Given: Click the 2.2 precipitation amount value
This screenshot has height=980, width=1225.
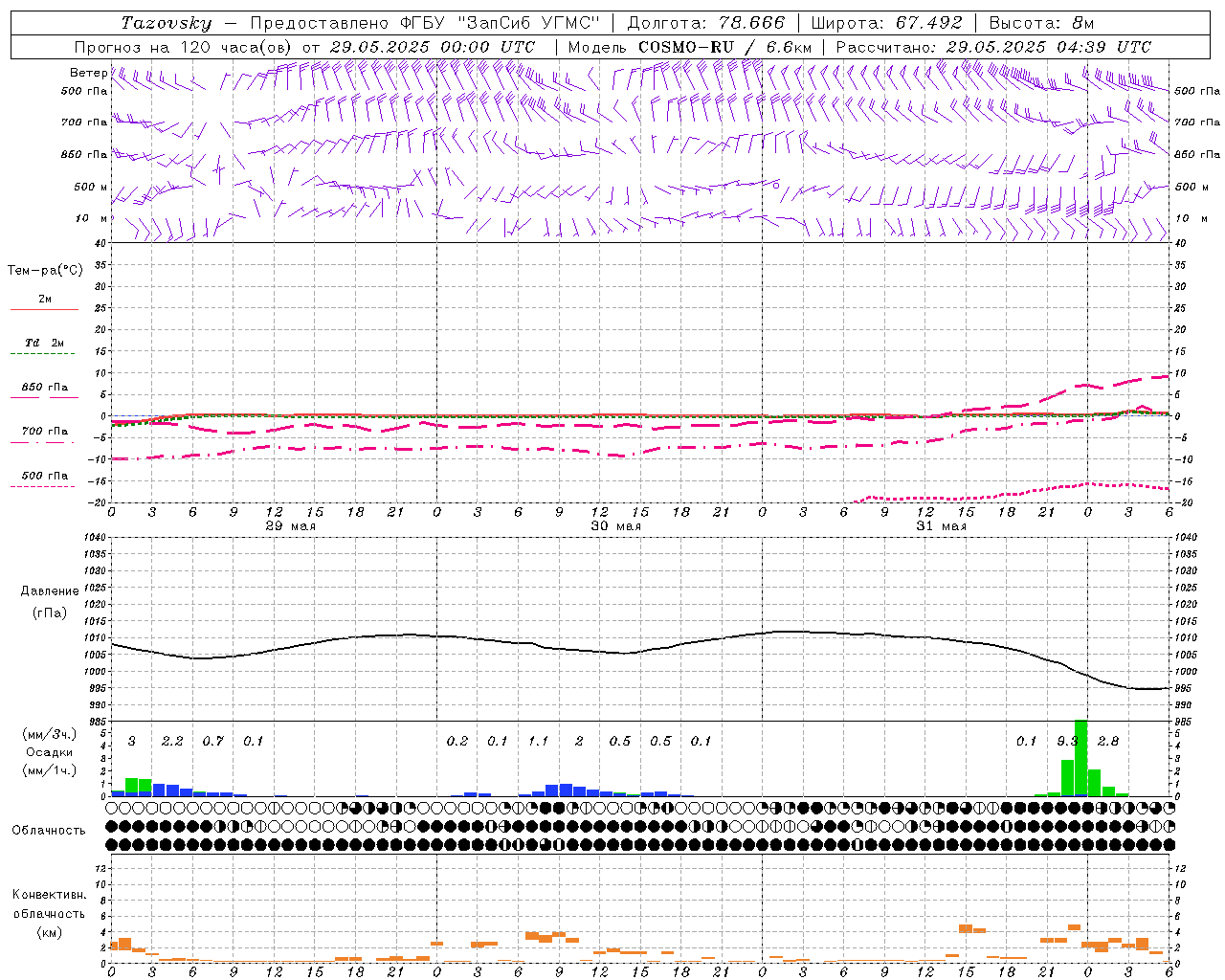Looking at the screenshot, I should click(x=172, y=741).
